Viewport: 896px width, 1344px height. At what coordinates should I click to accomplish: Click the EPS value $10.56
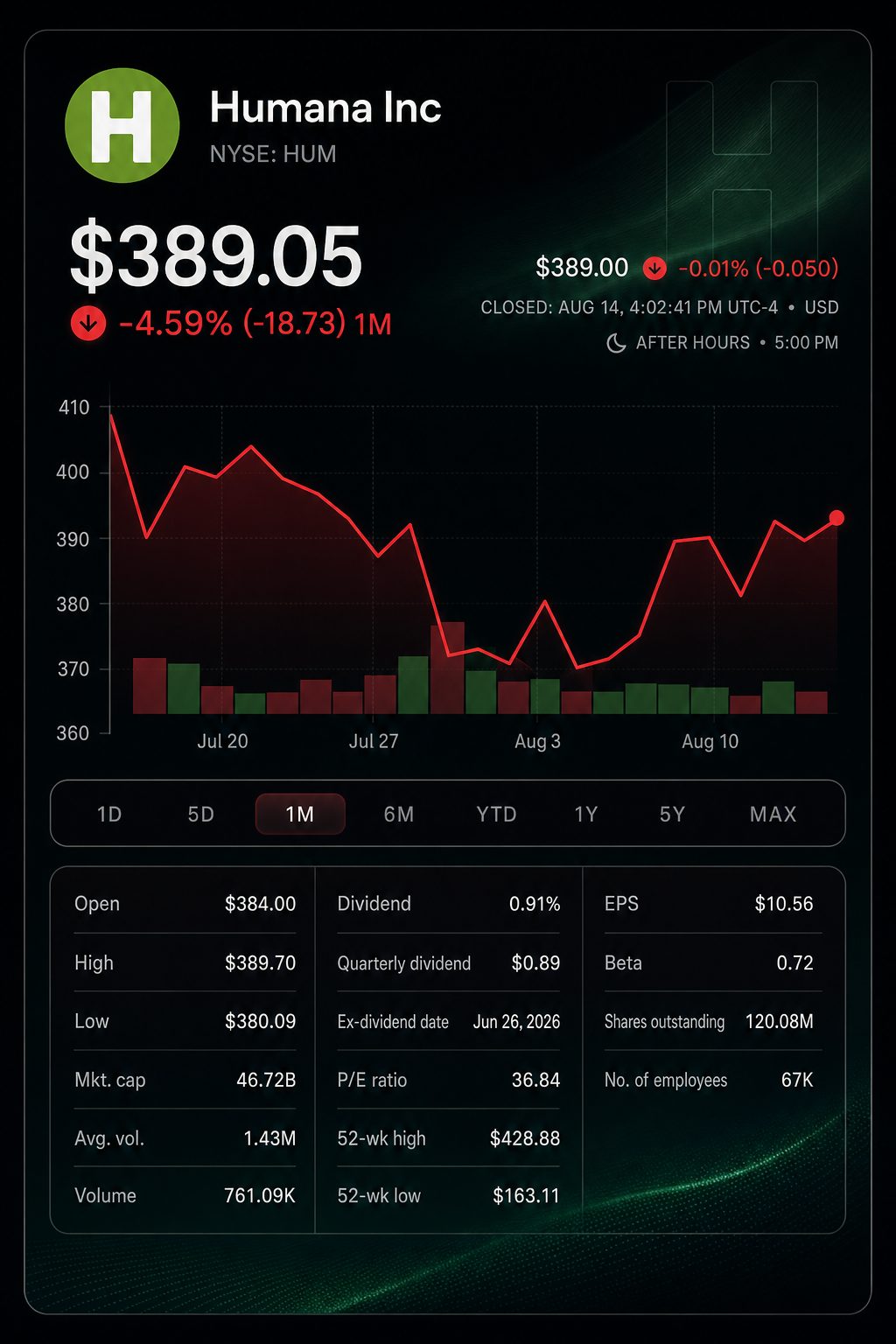tap(784, 904)
